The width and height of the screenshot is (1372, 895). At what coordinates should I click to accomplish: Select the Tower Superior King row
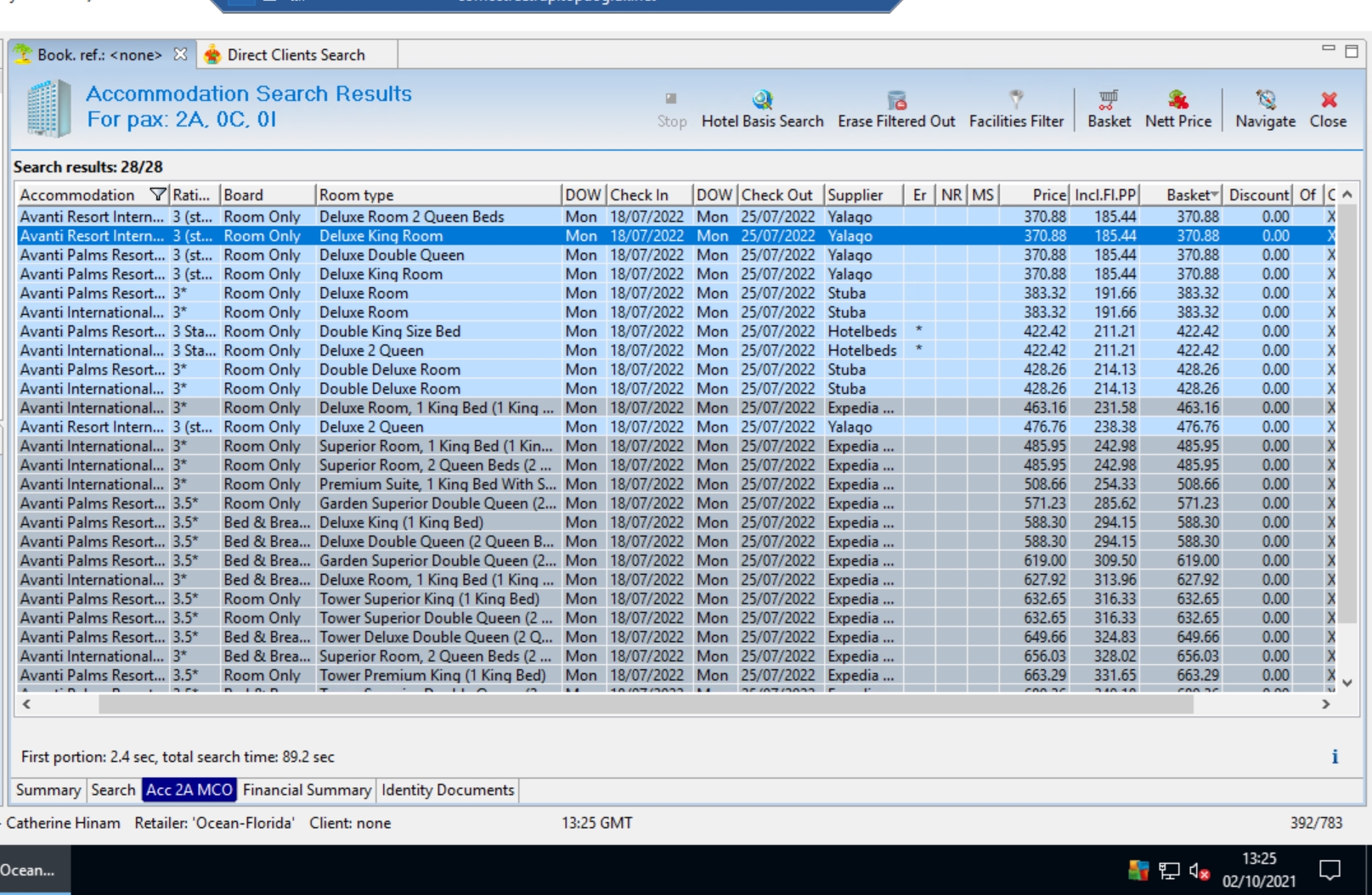tap(676, 599)
